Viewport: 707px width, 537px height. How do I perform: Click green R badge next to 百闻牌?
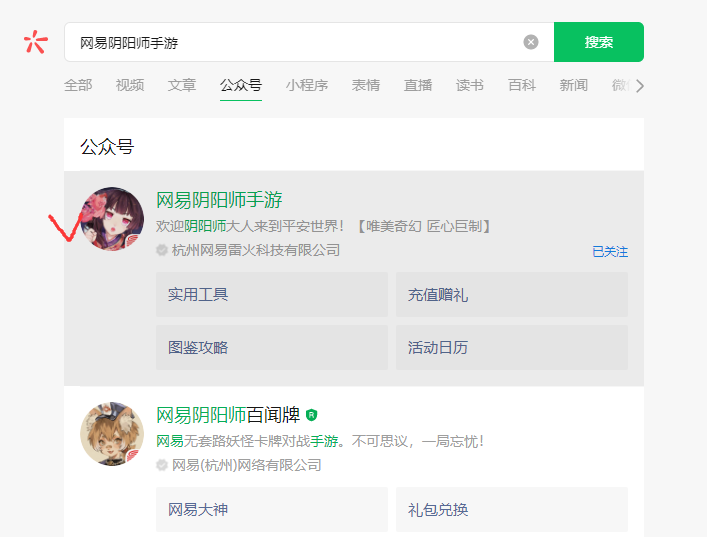click(312, 415)
